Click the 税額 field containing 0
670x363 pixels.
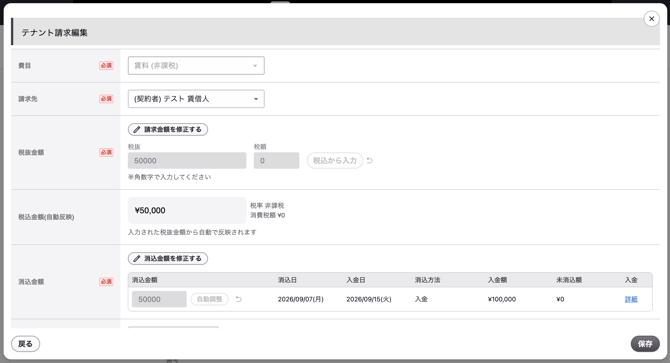276,161
